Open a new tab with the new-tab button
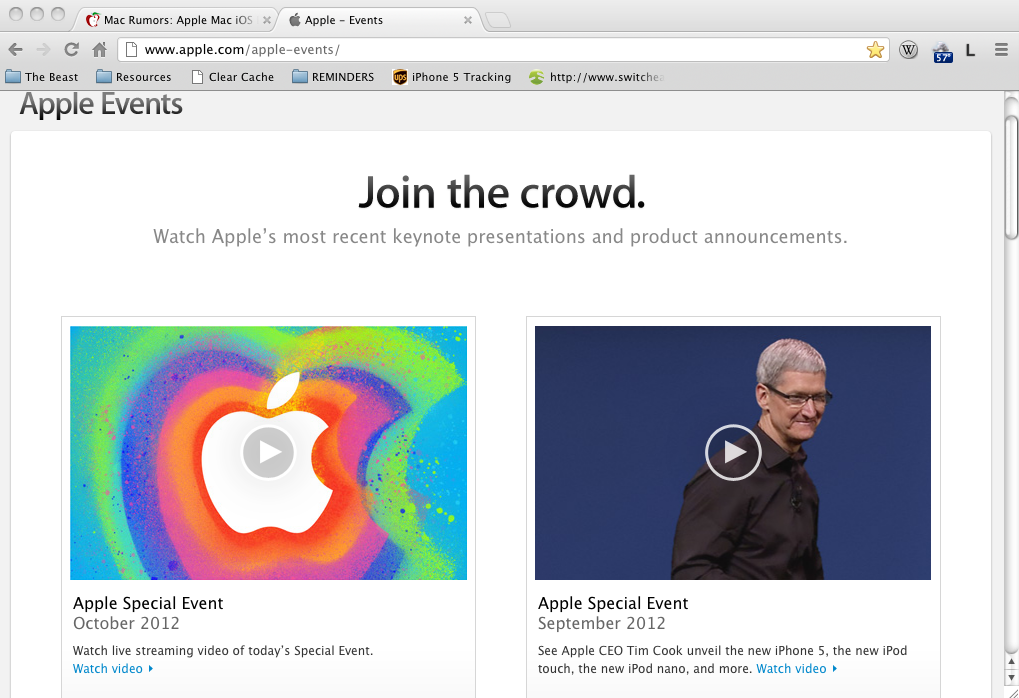The width and height of the screenshot is (1019, 698). pos(498,21)
